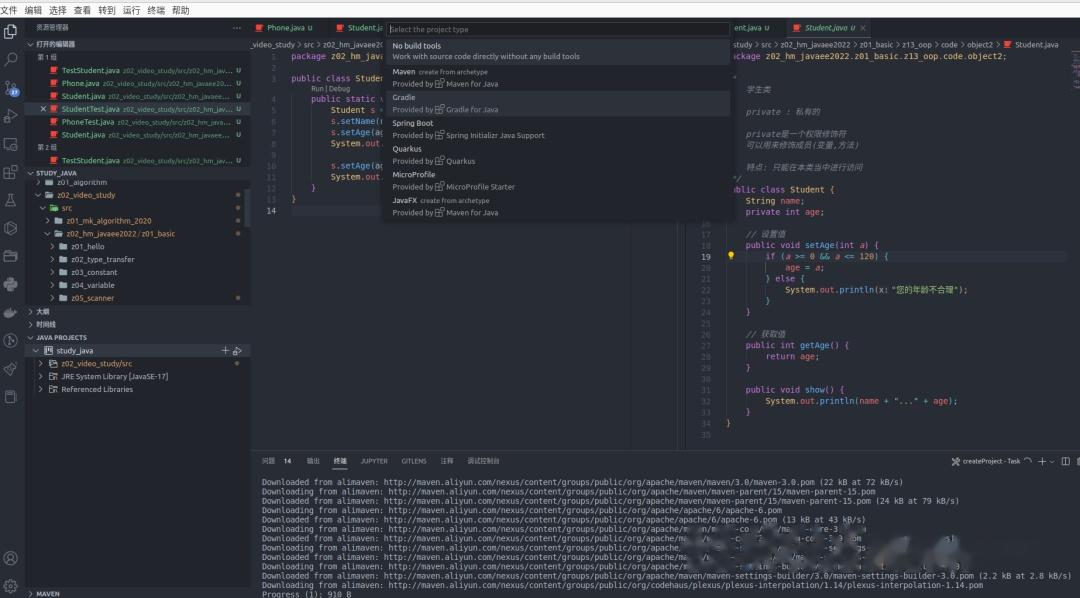Click the project type search input
Screen dimensions: 1080x598
pyautogui.click(x=558, y=29)
